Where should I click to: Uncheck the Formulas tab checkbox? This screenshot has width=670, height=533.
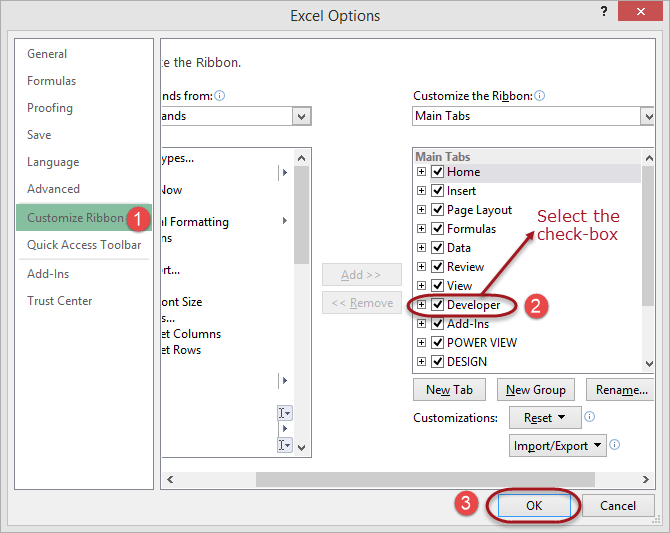pyautogui.click(x=437, y=229)
